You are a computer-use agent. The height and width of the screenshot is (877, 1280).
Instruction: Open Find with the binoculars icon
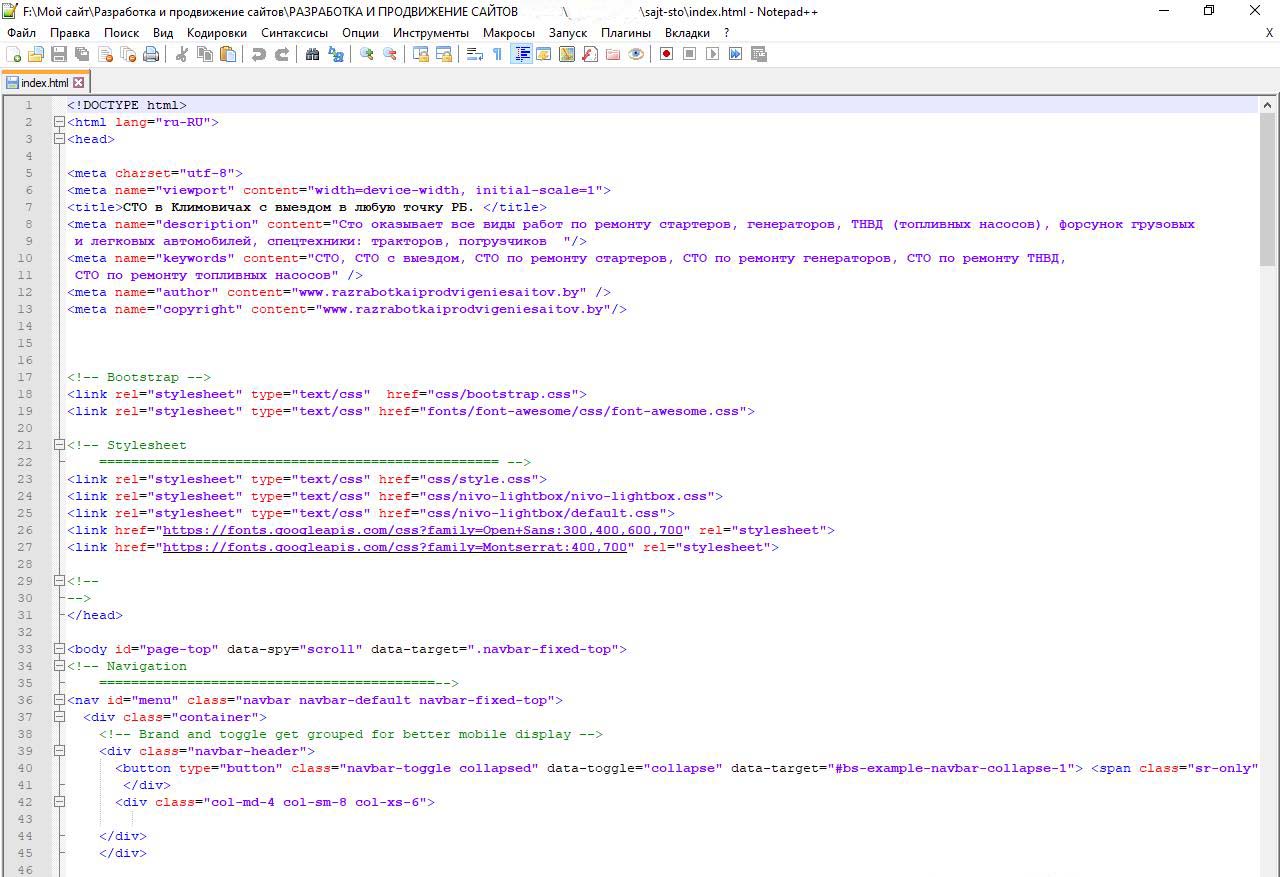[x=312, y=54]
